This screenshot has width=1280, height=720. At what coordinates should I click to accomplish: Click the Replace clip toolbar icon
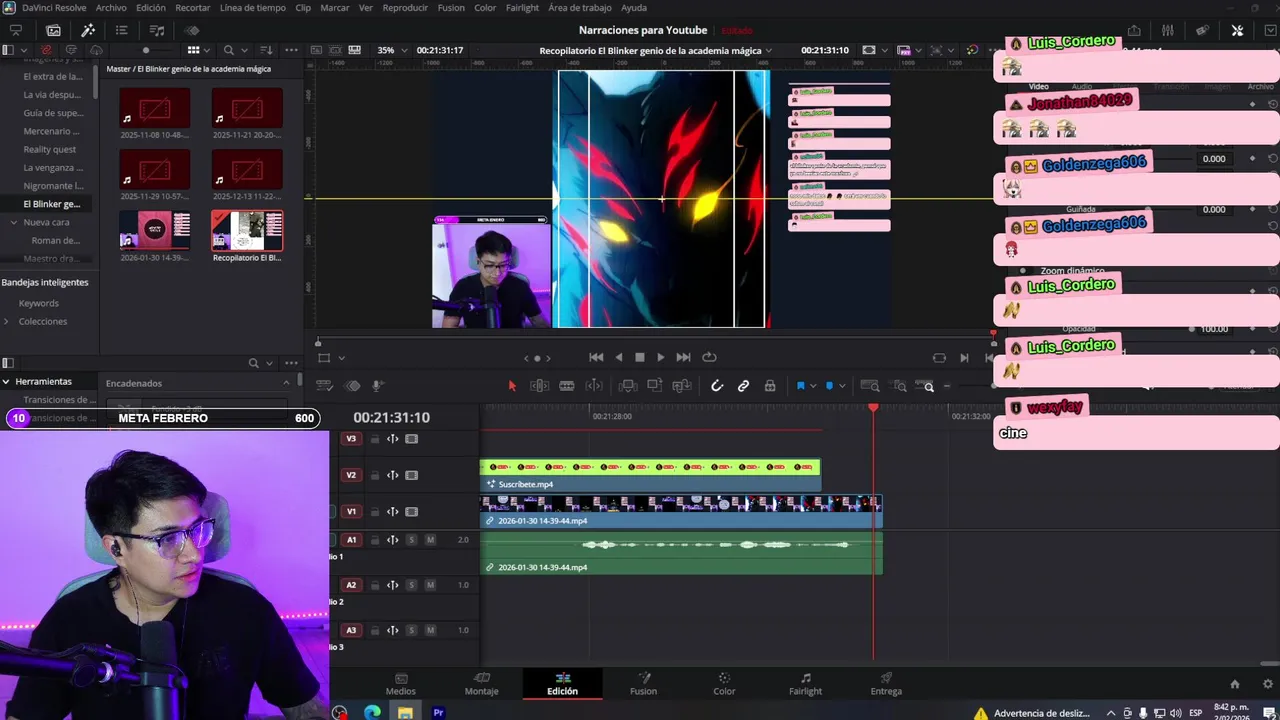click(x=682, y=386)
